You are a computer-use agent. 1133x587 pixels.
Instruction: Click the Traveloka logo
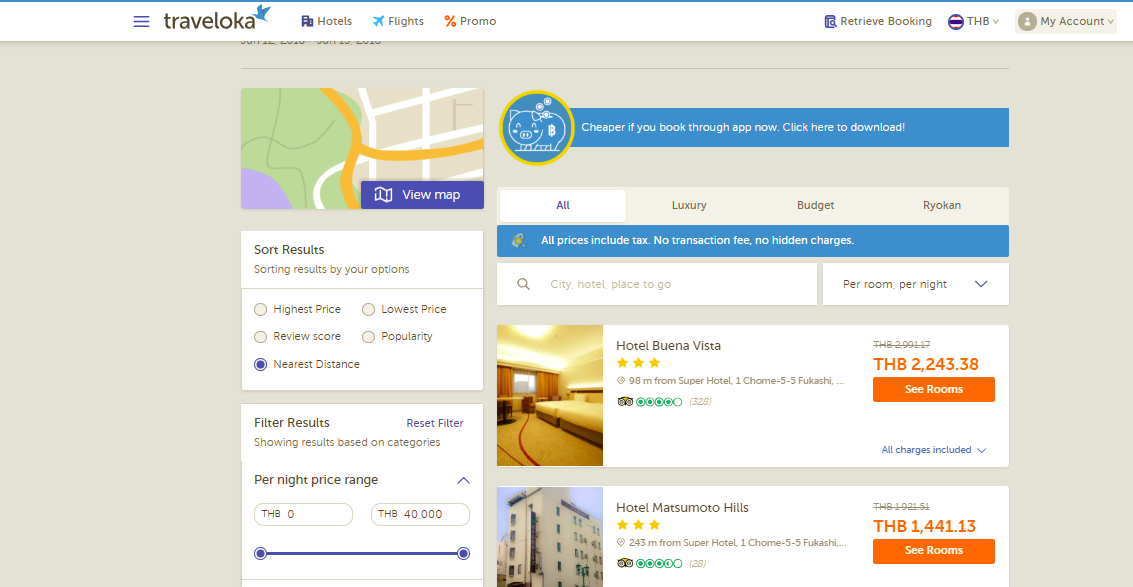[217, 19]
